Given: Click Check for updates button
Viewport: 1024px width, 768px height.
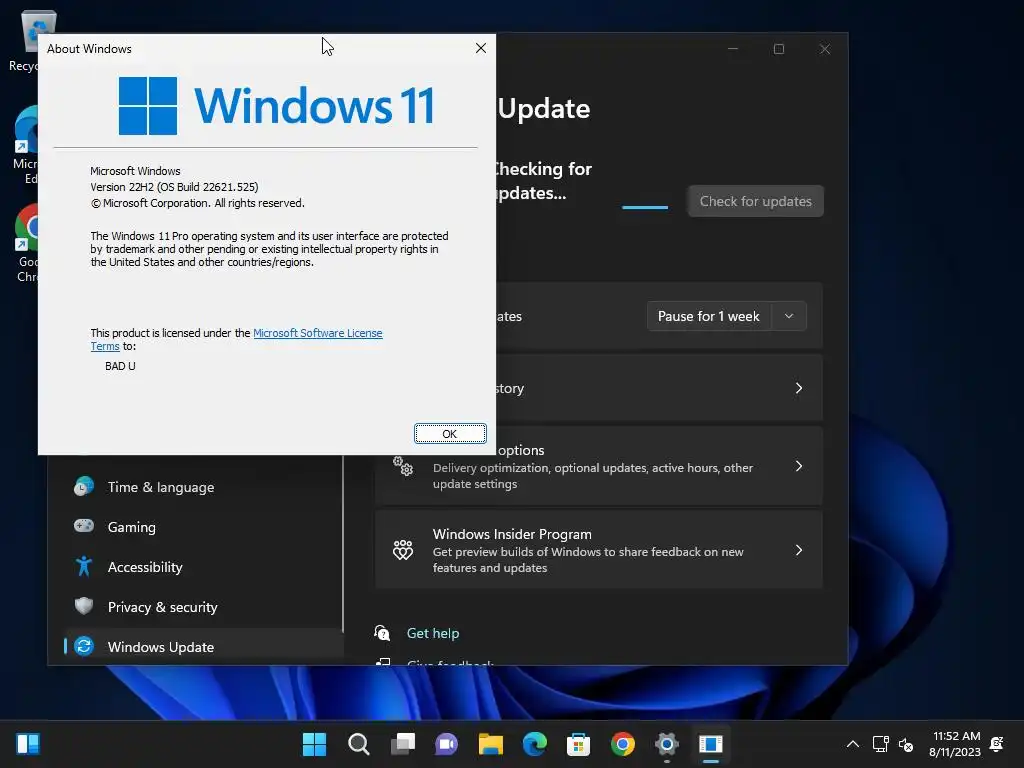Looking at the screenshot, I should 756,201.
